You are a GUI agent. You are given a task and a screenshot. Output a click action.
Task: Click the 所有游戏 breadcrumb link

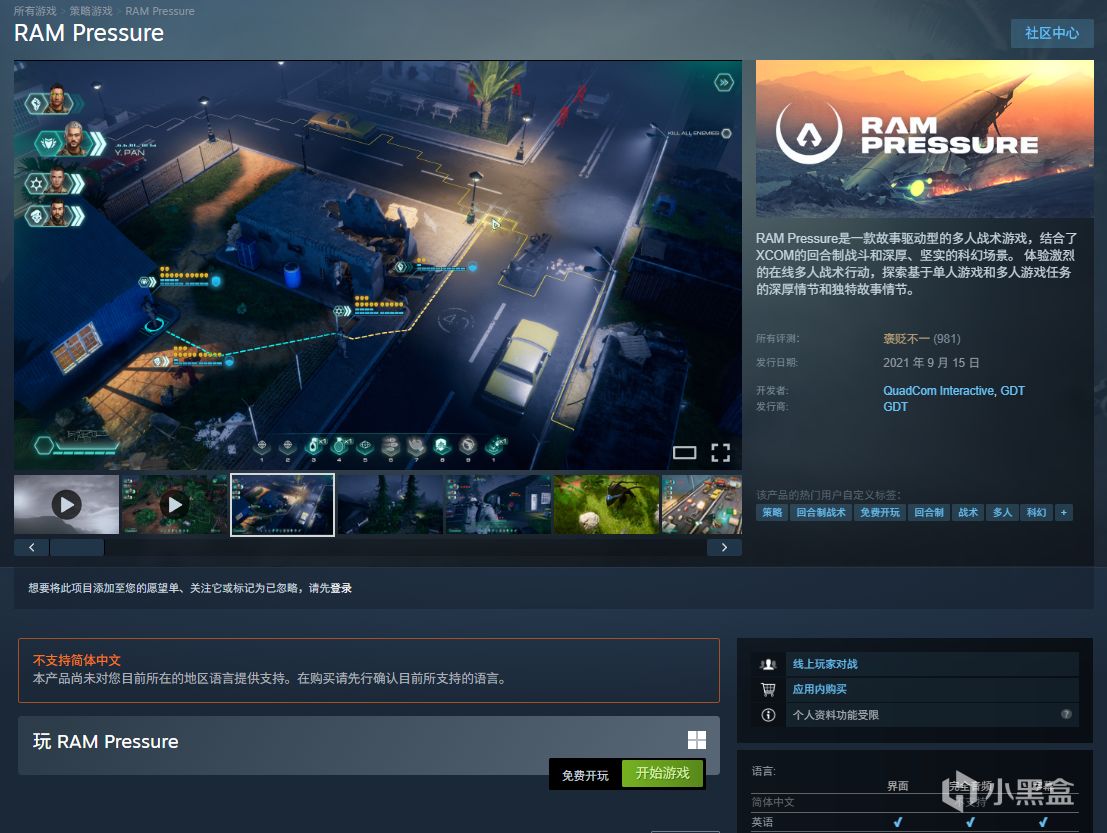(x=35, y=11)
